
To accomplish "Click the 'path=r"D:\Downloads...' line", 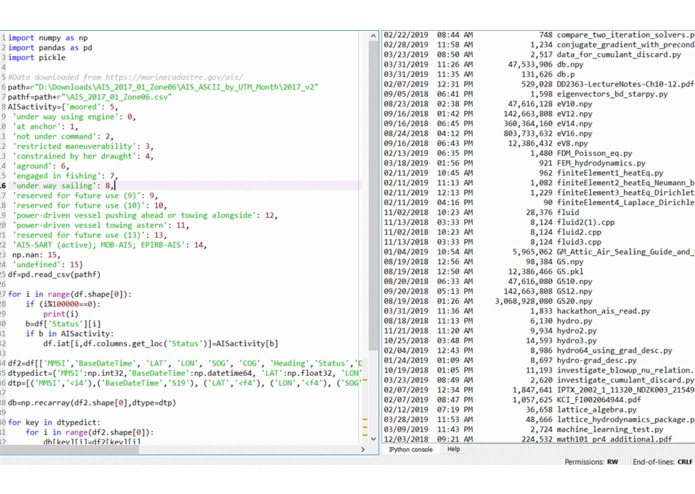I will tap(163, 87).
